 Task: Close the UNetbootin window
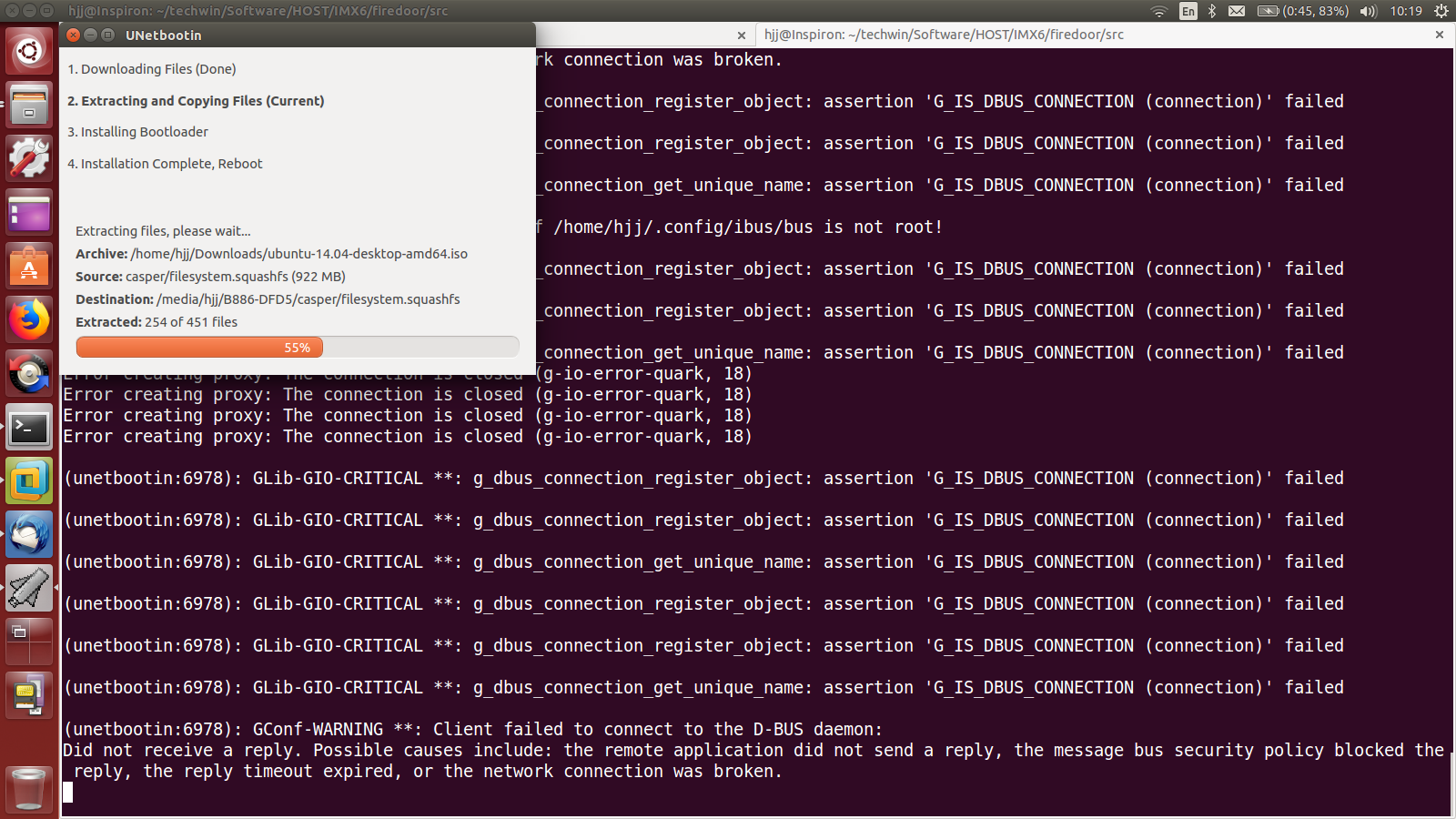(x=74, y=35)
